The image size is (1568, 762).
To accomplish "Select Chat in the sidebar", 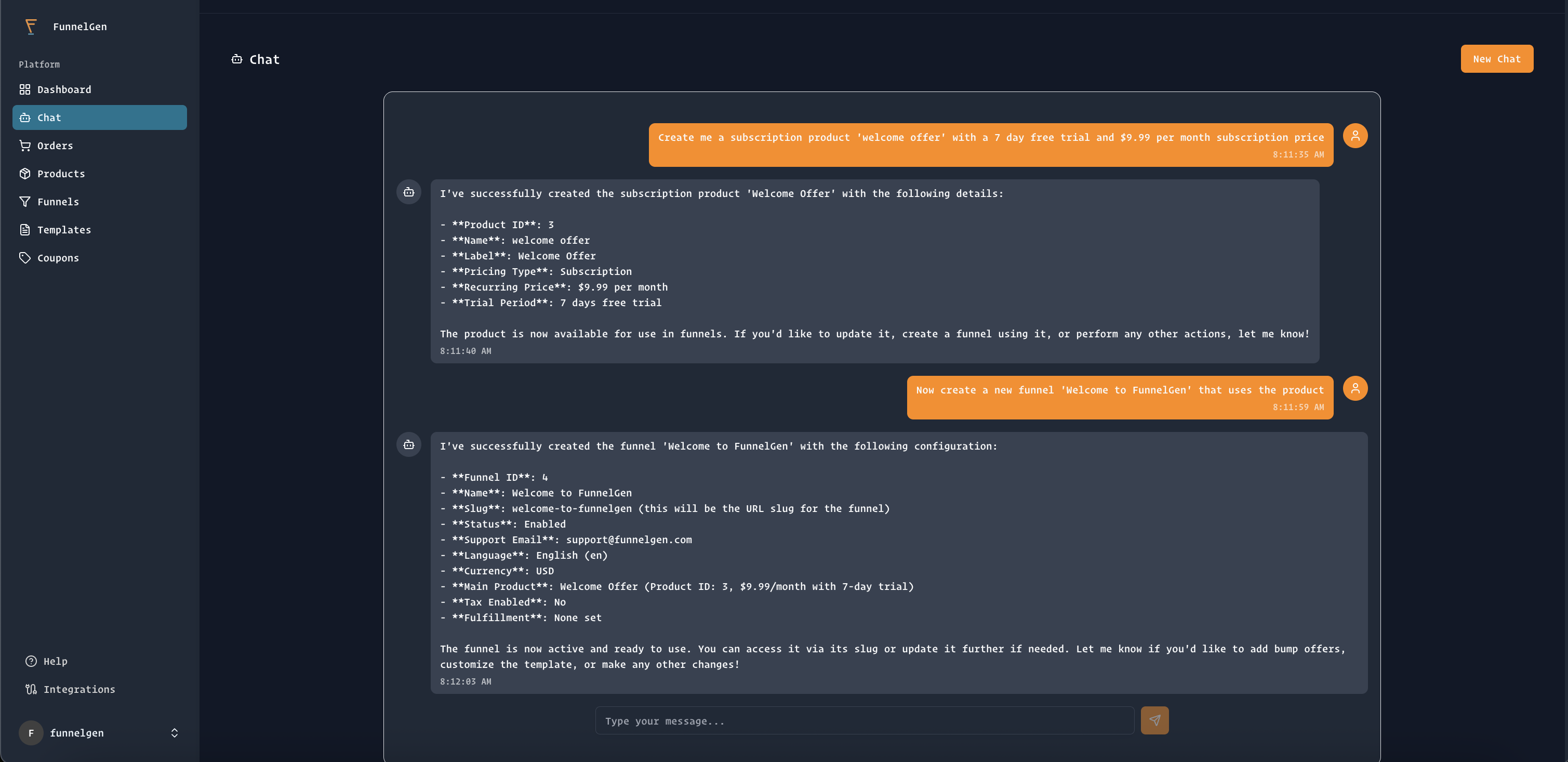I will pos(99,117).
